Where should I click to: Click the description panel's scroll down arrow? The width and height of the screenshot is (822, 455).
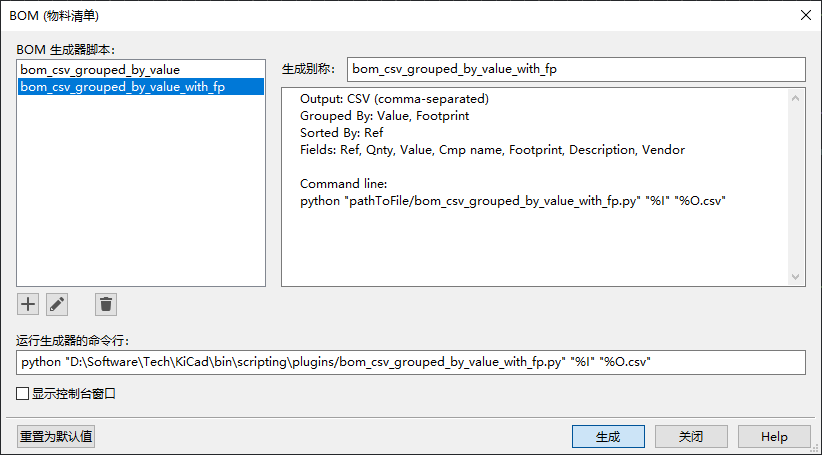(795, 276)
